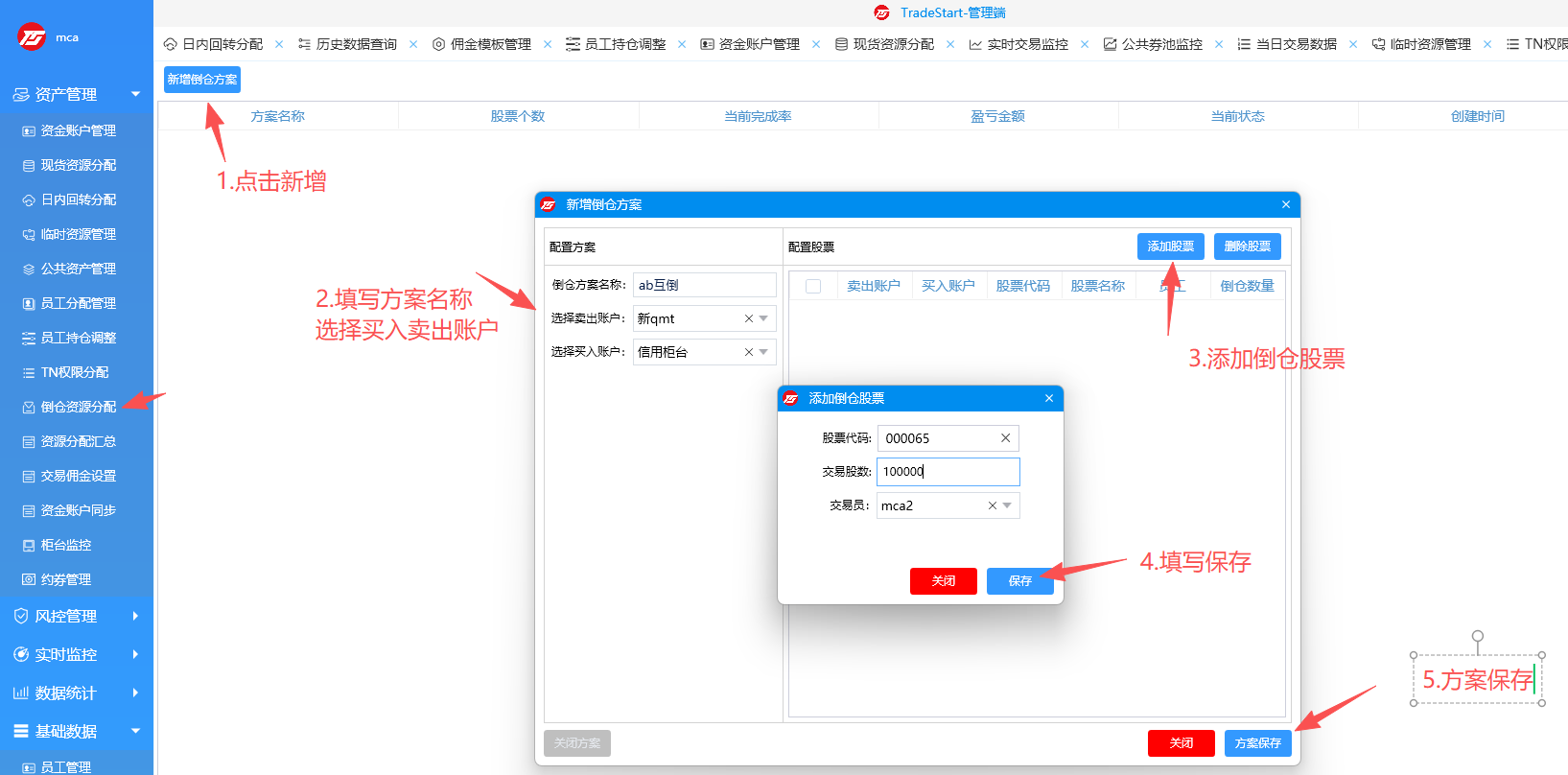Click the 交易股数 input field
The height and width of the screenshot is (775, 1568).
click(x=948, y=472)
